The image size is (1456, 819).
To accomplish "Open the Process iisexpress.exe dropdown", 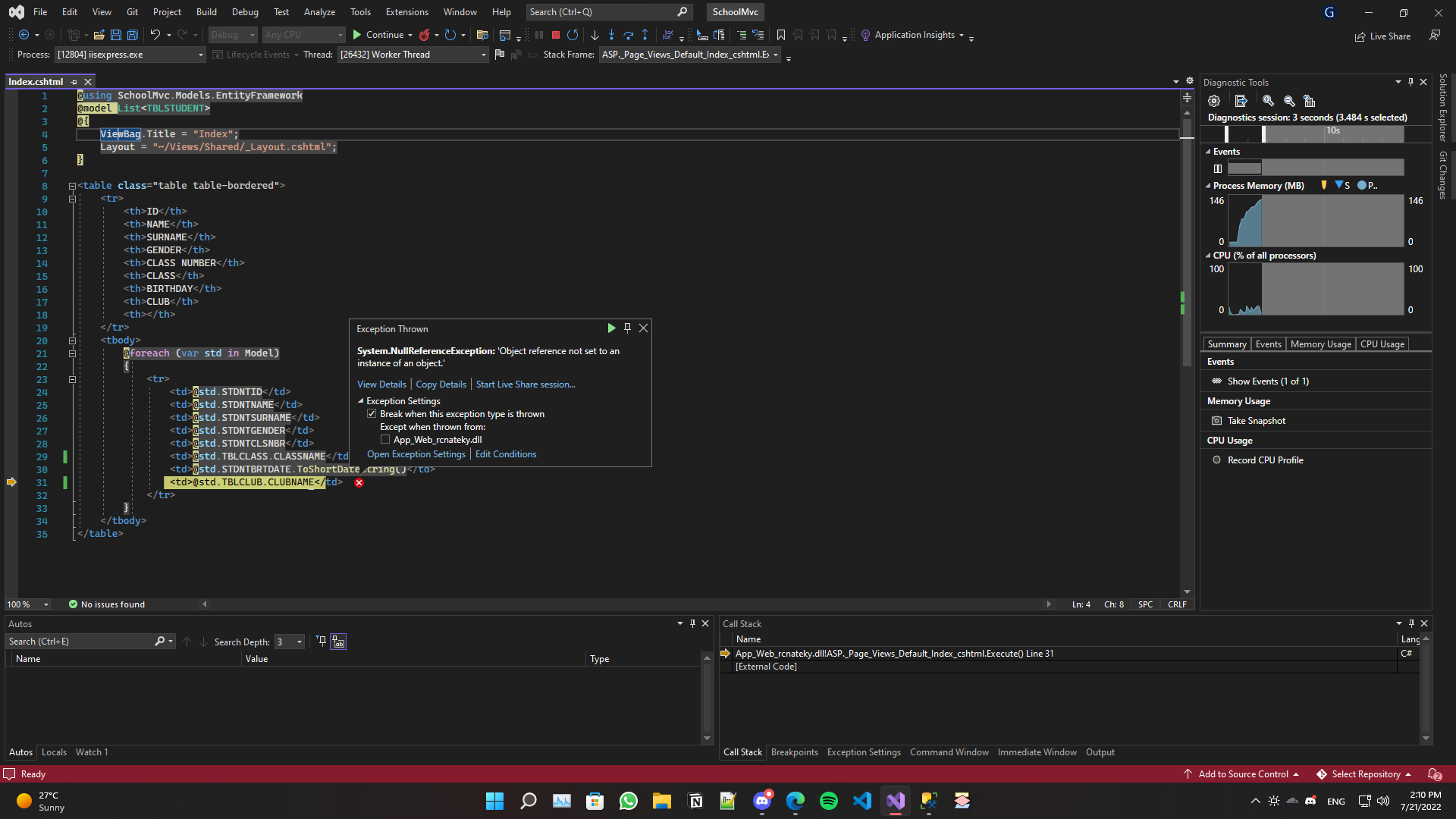I will 200,55.
